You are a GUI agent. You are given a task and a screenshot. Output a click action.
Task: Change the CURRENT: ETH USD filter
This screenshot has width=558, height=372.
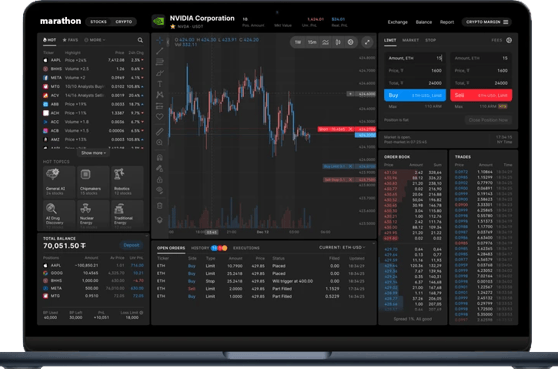pyautogui.click(x=342, y=247)
